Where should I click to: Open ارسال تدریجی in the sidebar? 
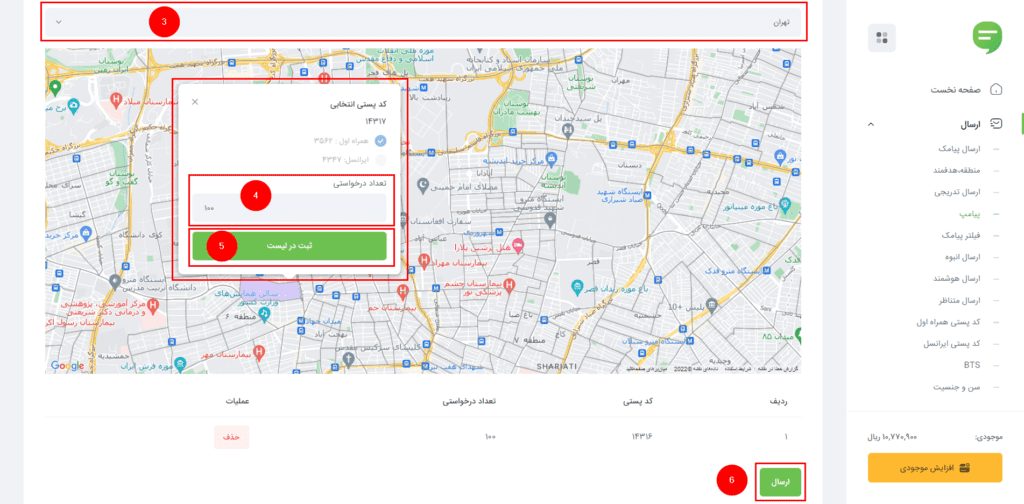tap(957, 192)
